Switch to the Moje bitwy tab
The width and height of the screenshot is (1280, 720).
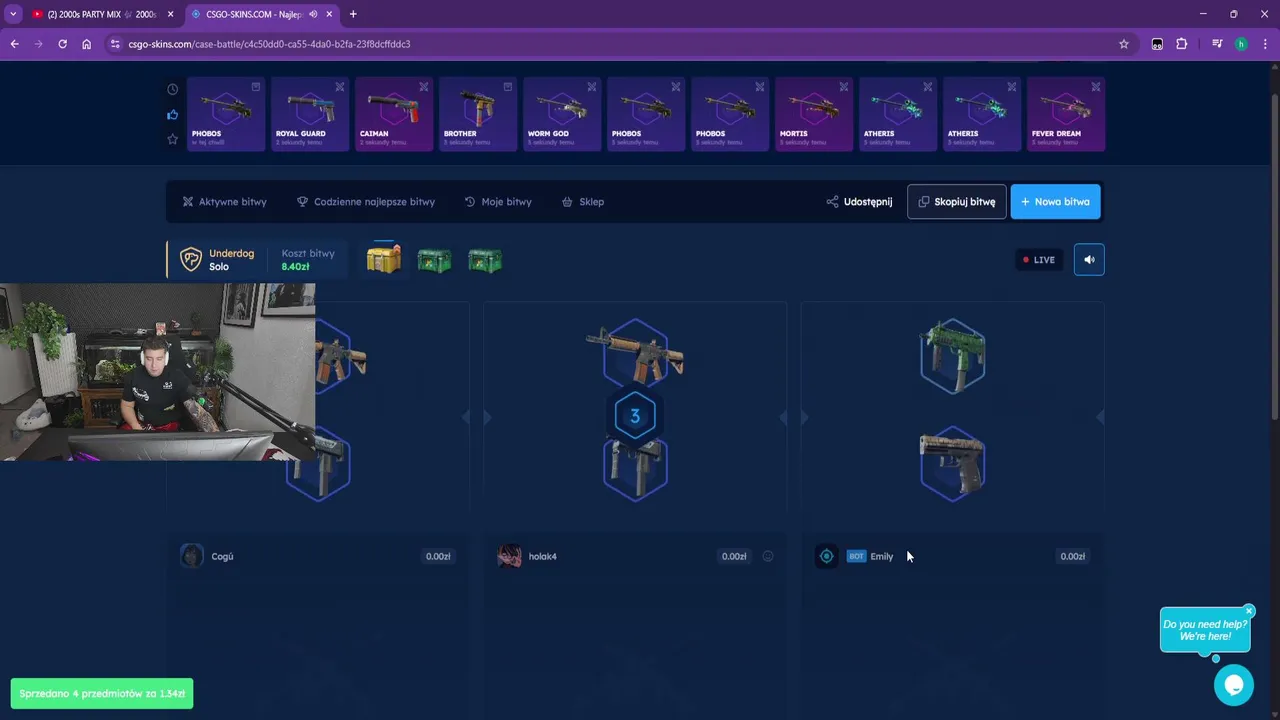(x=498, y=202)
